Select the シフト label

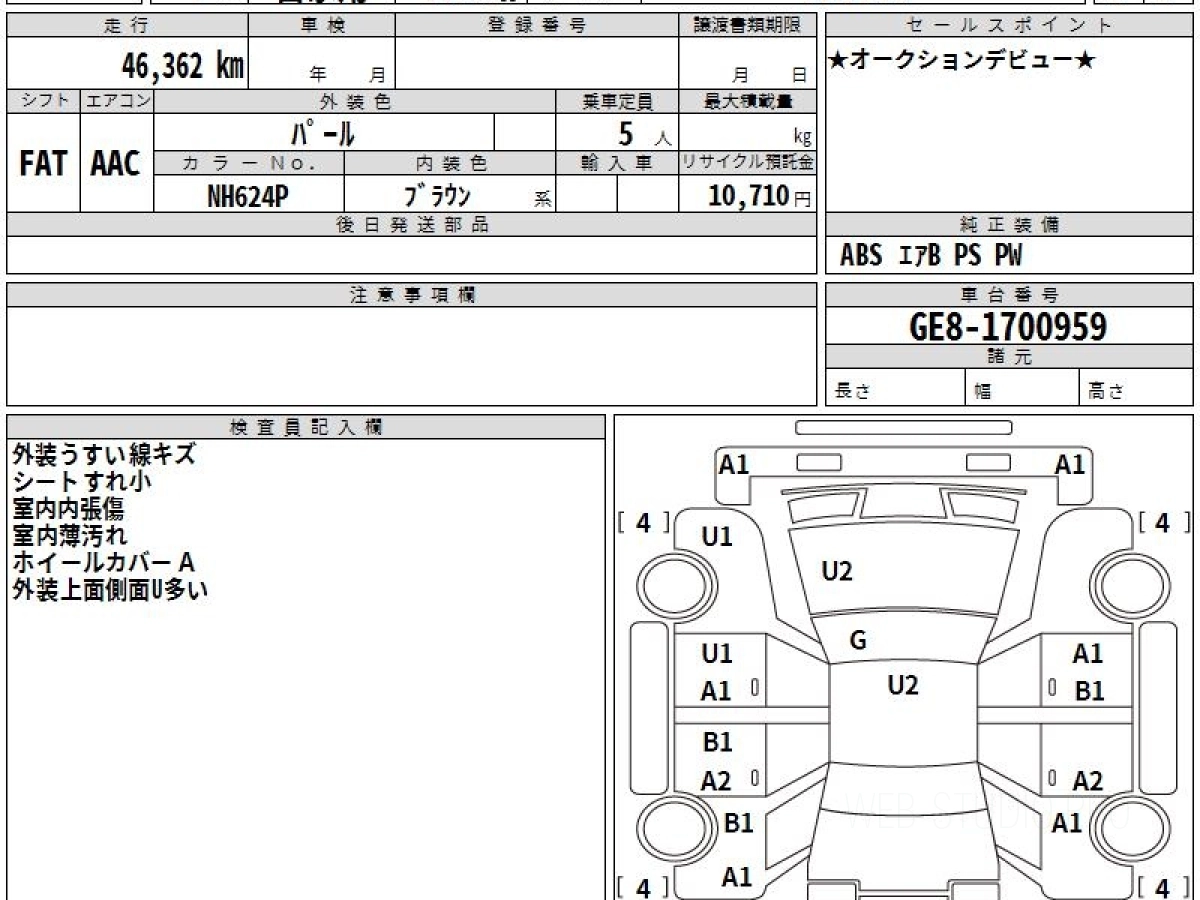pyautogui.click(x=43, y=101)
